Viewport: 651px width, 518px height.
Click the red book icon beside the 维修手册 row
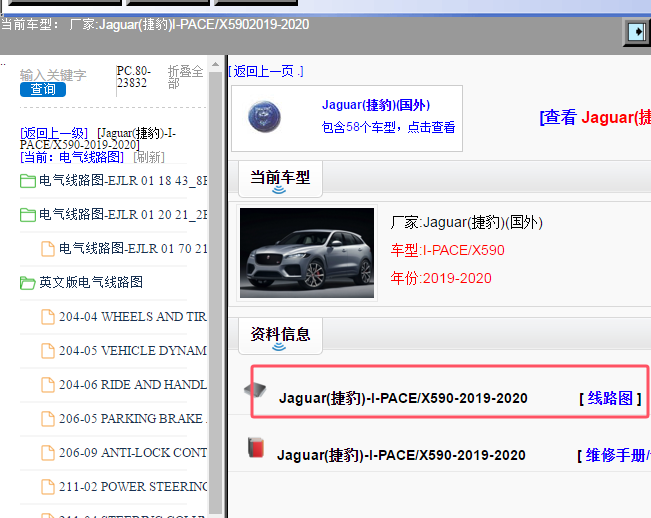click(256, 447)
